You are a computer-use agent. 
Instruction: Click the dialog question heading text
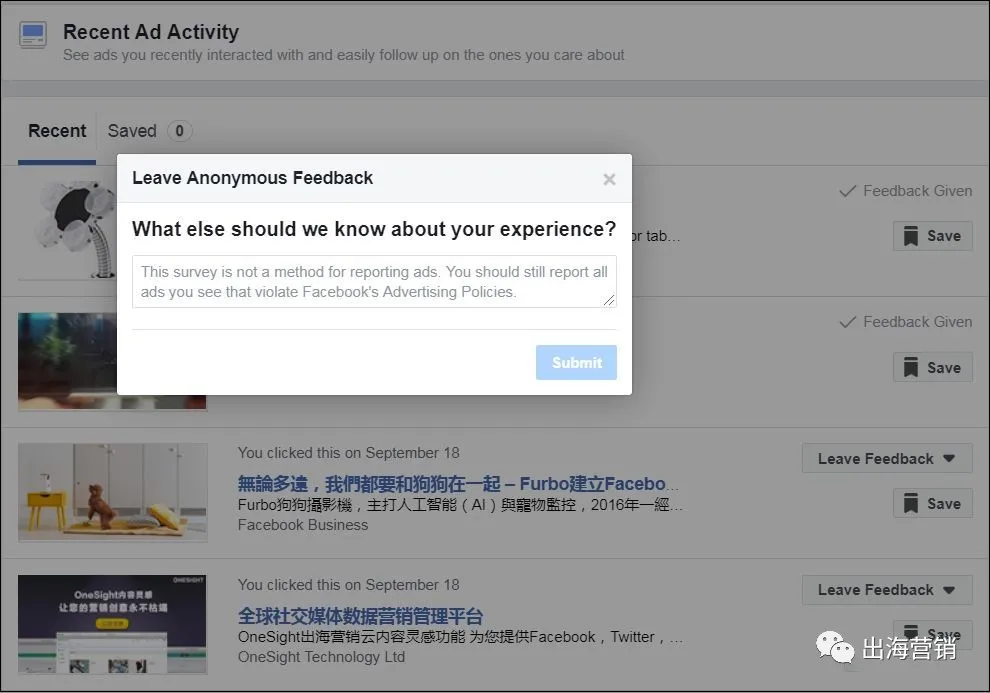click(374, 229)
